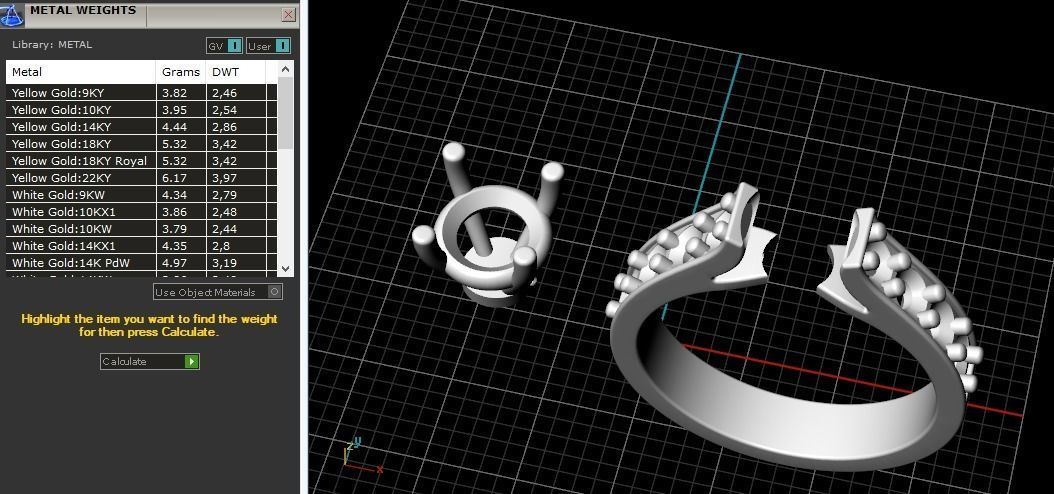The width and height of the screenshot is (1054, 494).
Task: Select the Yellow Gold:18KY row
Action: click(x=141, y=144)
